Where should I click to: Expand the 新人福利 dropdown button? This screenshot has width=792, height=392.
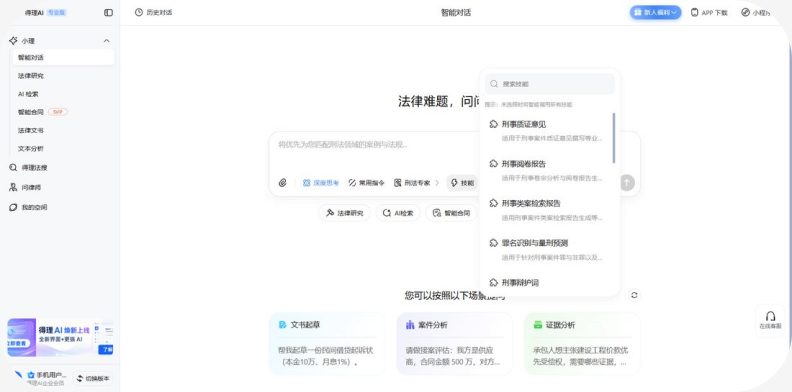pos(655,13)
